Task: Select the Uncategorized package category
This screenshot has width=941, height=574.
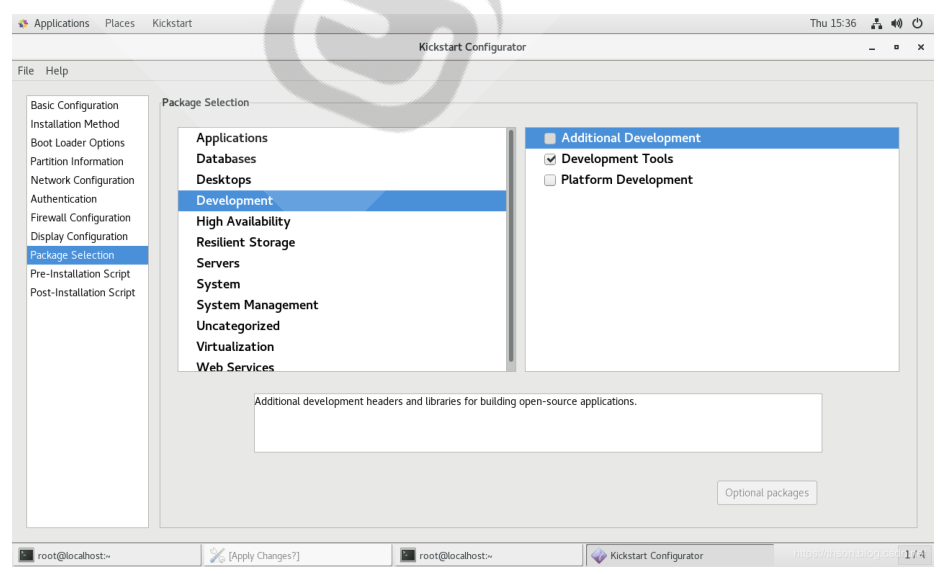Action: [x=342, y=326]
